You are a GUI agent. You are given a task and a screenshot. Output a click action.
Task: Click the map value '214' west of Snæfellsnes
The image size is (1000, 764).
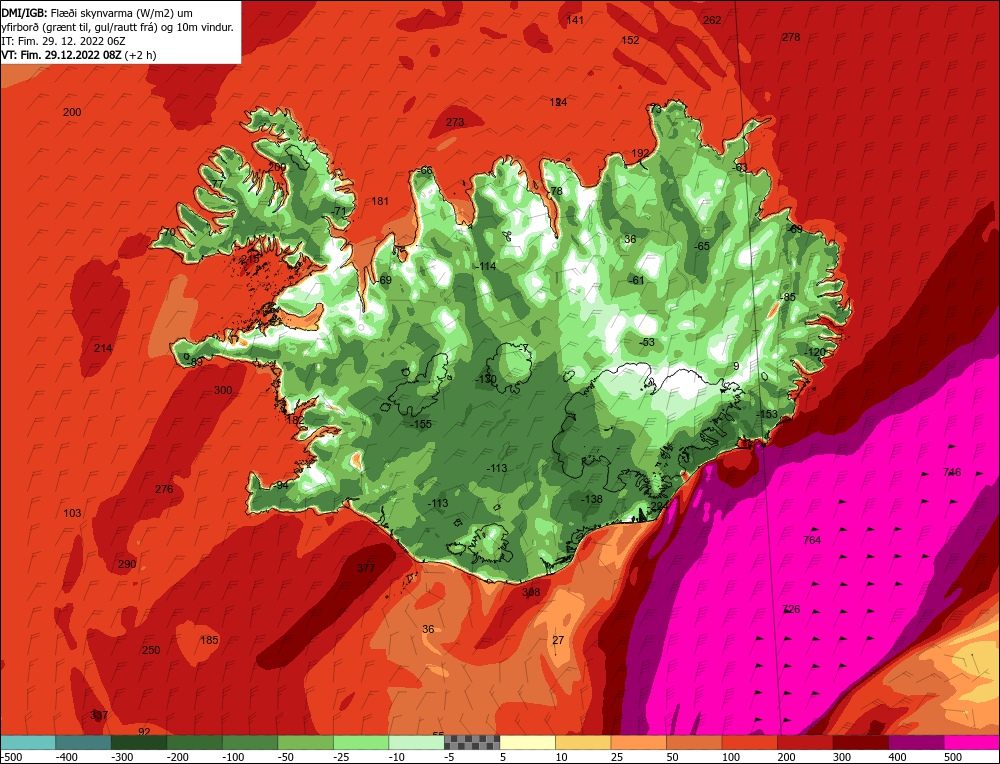pos(103,348)
